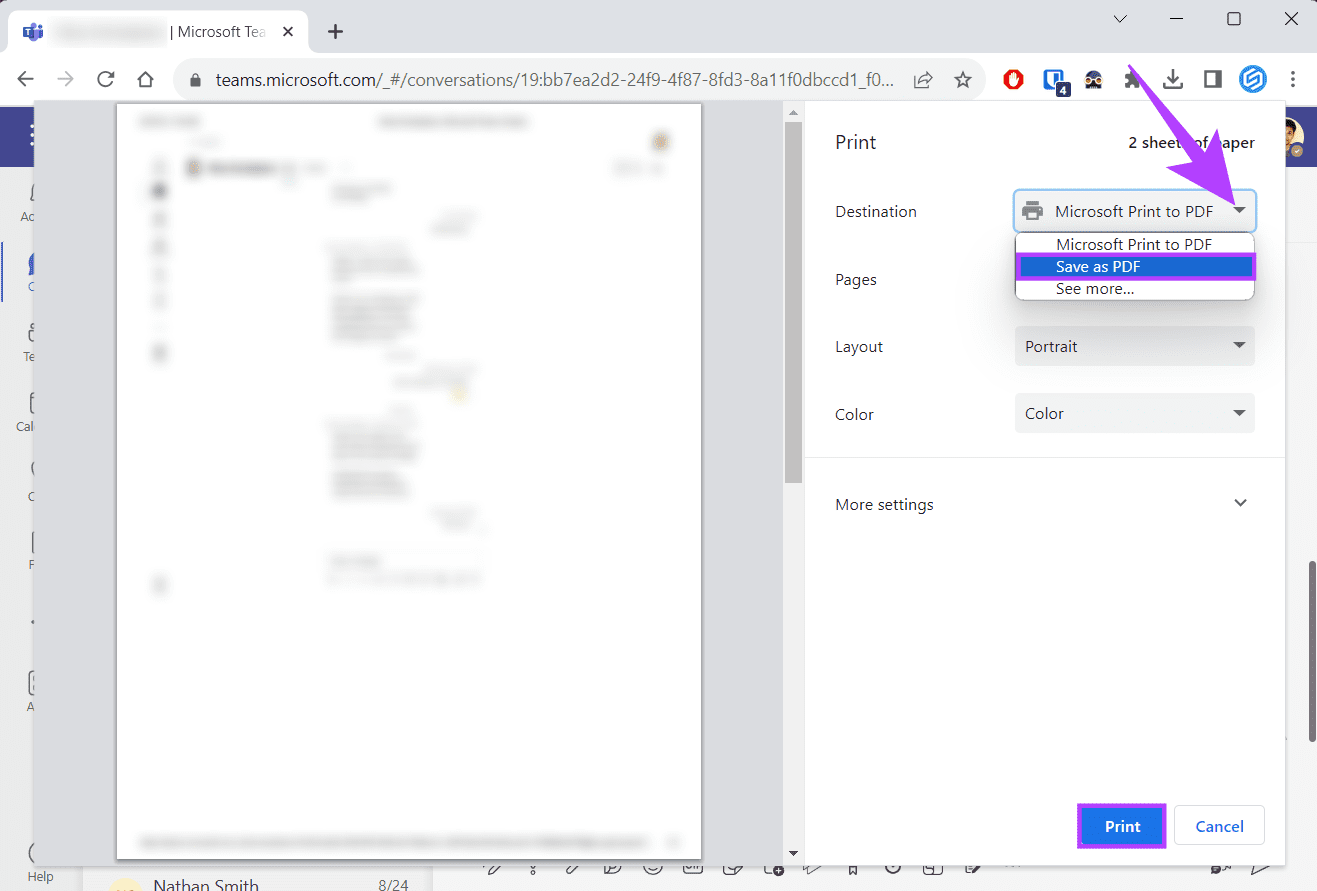Image resolution: width=1317 pixels, height=891 pixels.
Task: Click the tab search chevron
Action: coord(1120,19)
